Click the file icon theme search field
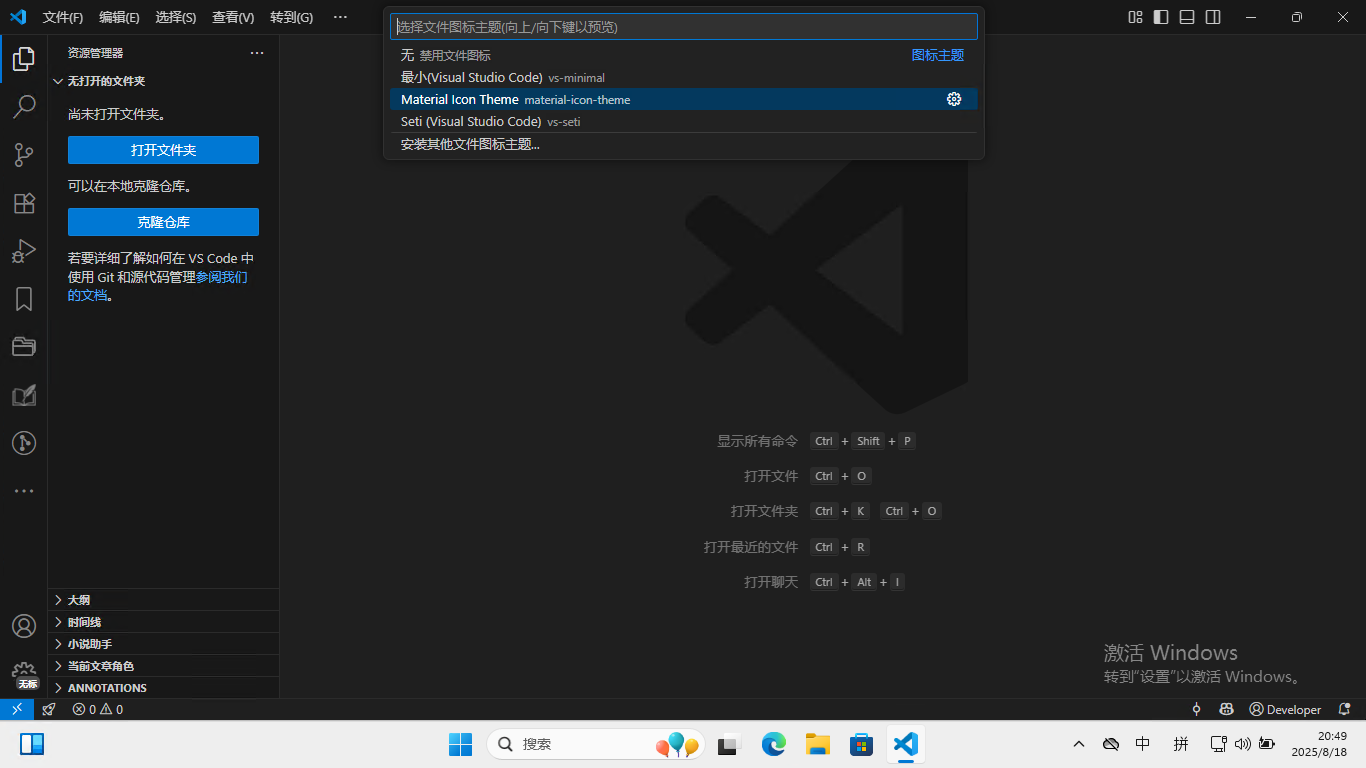The height and width of the screenshot is (768, 1366). 683,27
